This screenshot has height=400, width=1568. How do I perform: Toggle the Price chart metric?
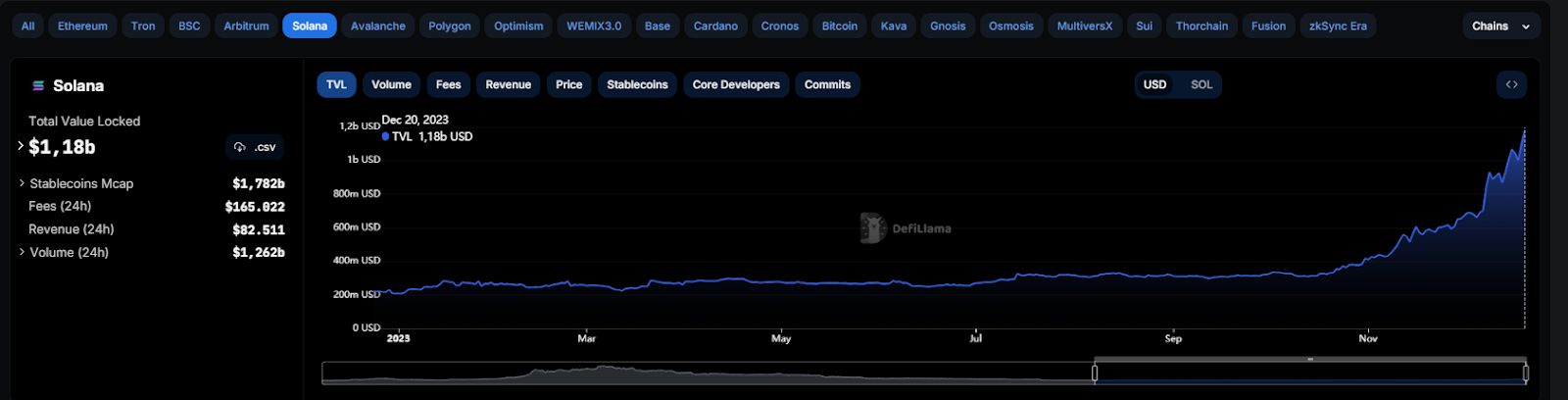tap(568, 84)
